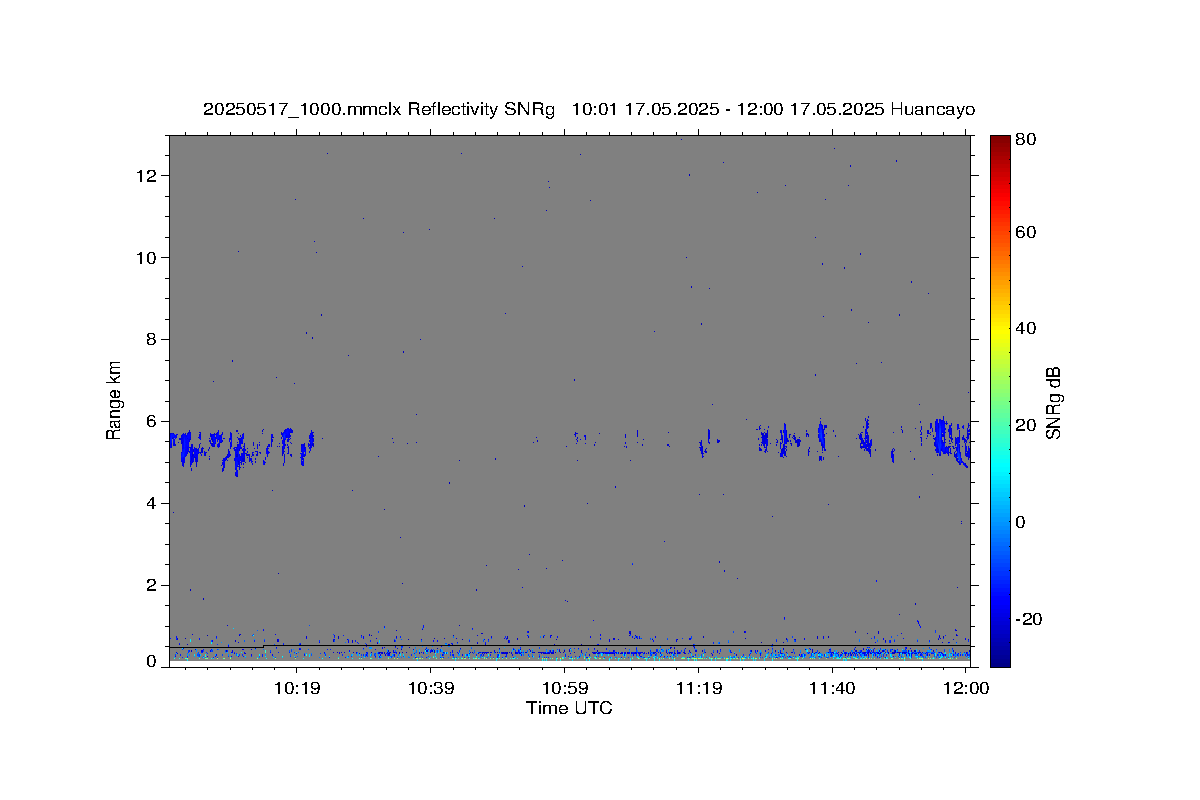
Task: Click the 8 km range tick label
Action: pyautogui.click(x=153, y=340)
